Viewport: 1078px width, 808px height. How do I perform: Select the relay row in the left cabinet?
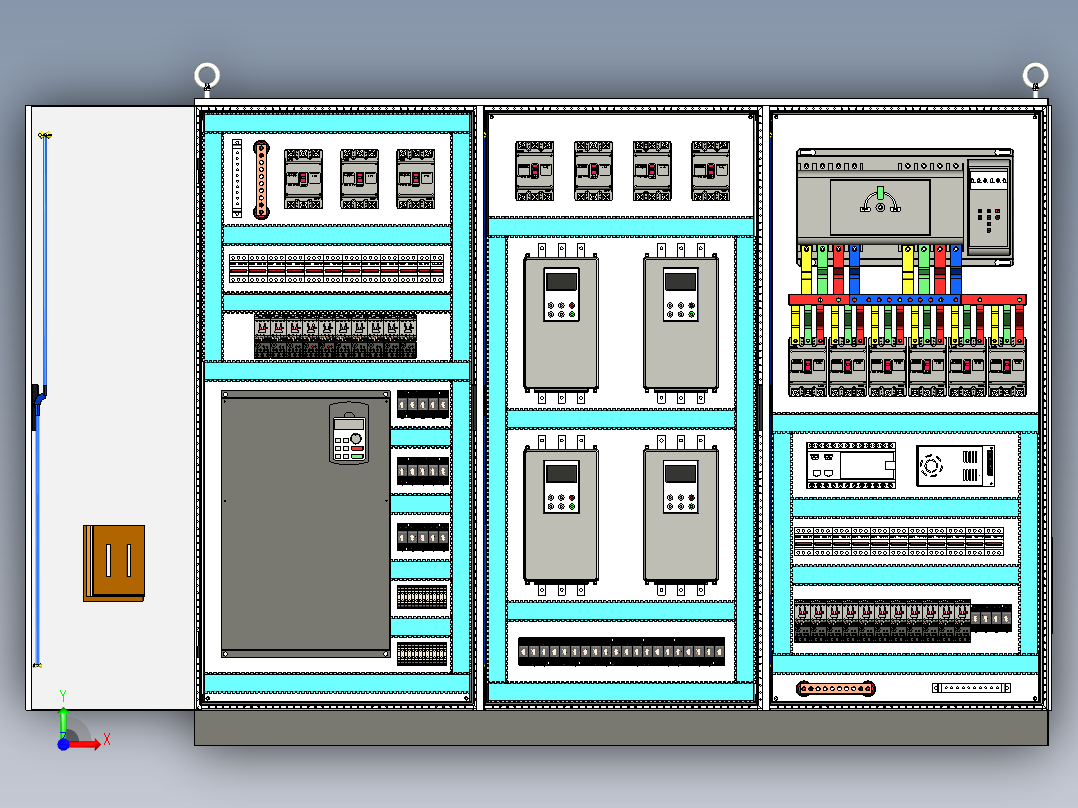tap(336, 335)
